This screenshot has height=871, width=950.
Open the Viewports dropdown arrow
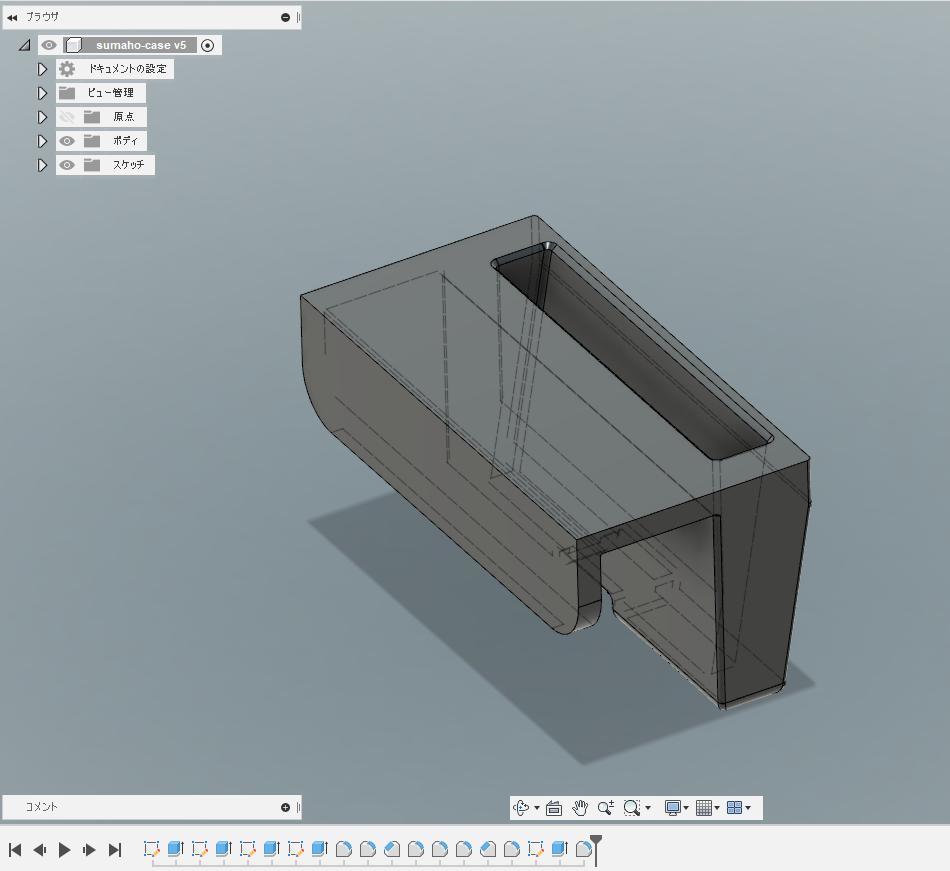click(x=748, y=808)
